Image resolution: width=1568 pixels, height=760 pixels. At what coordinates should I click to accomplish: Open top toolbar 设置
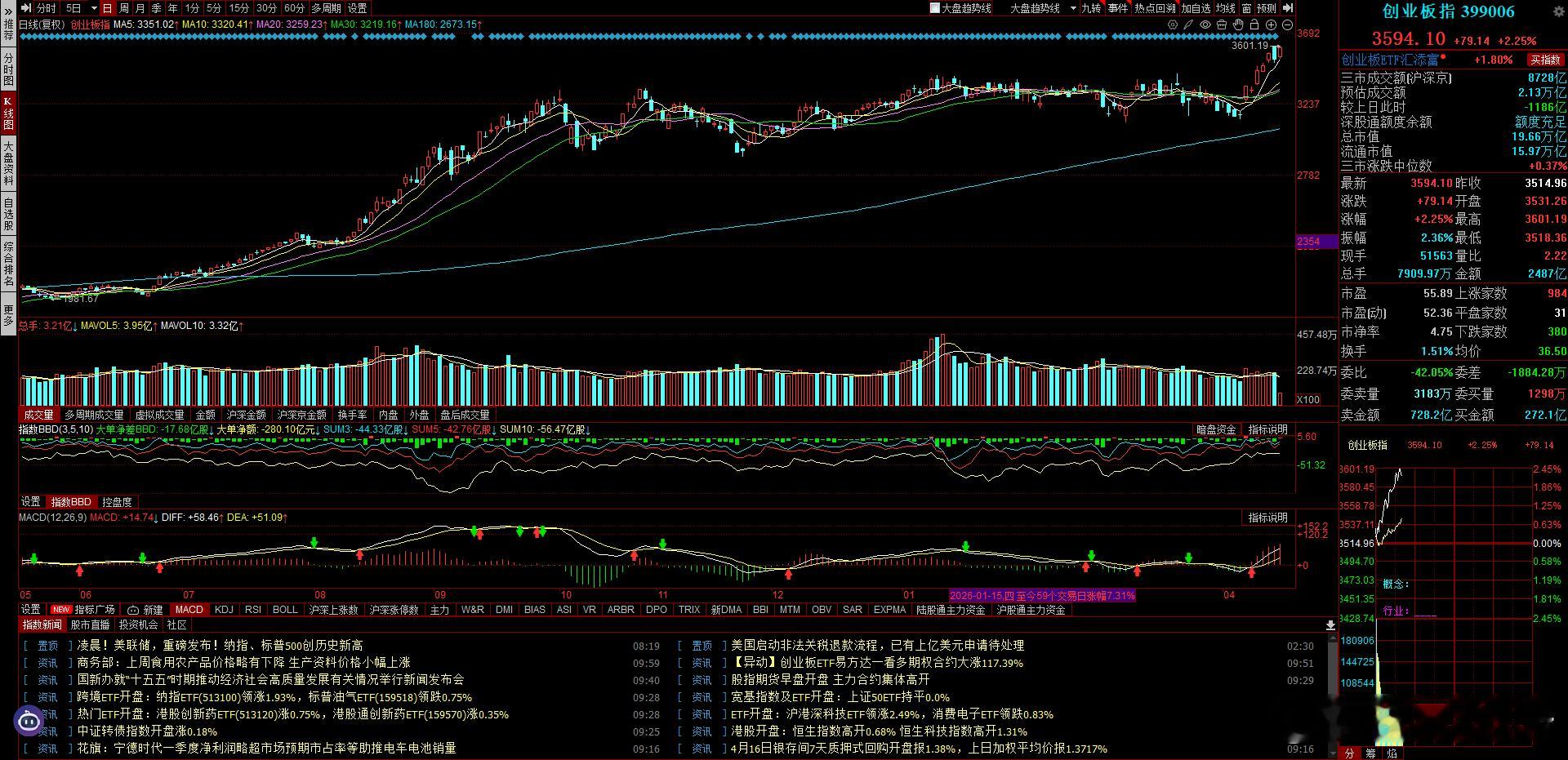358,8
